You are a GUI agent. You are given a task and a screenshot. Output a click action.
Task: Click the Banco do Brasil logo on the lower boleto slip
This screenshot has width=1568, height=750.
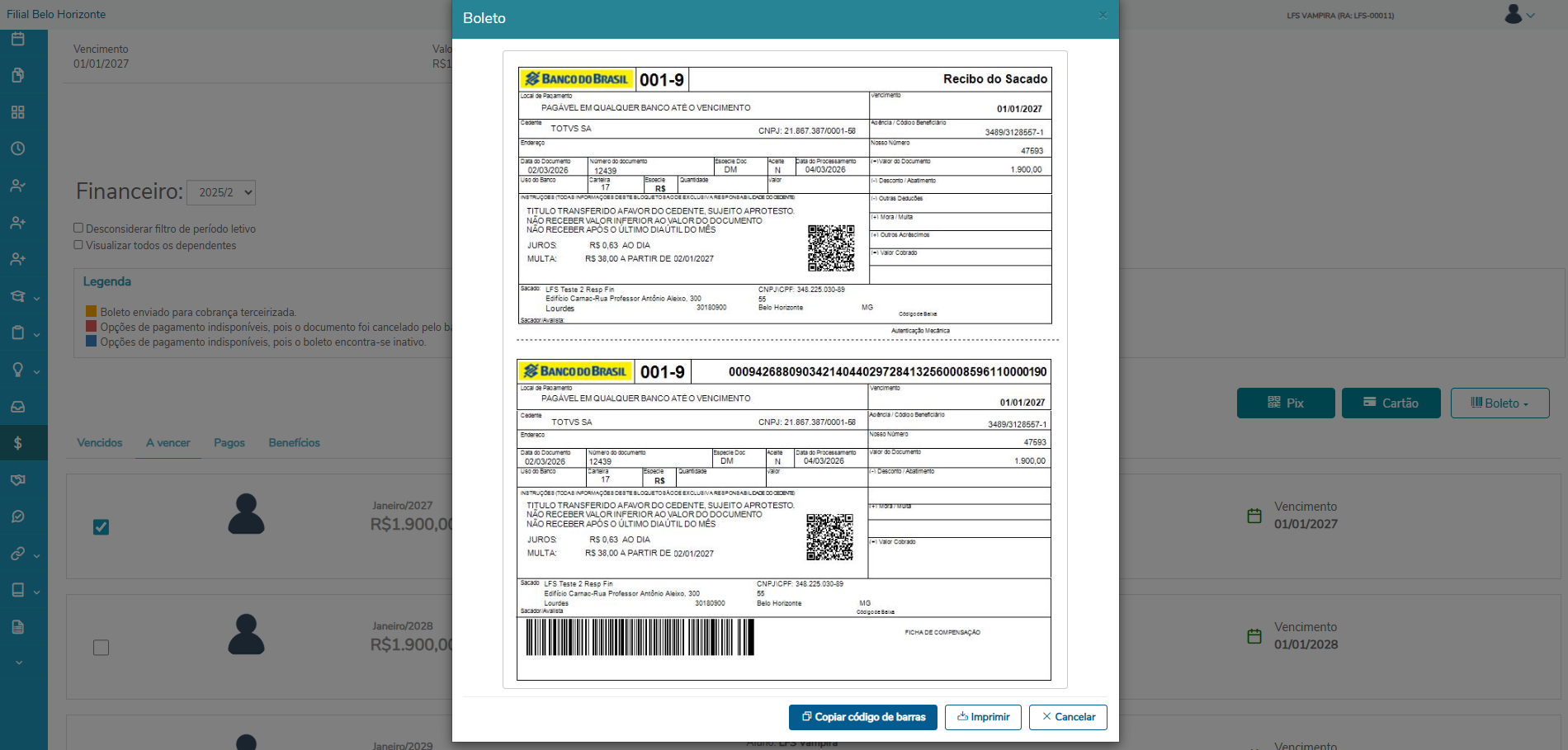575,371
